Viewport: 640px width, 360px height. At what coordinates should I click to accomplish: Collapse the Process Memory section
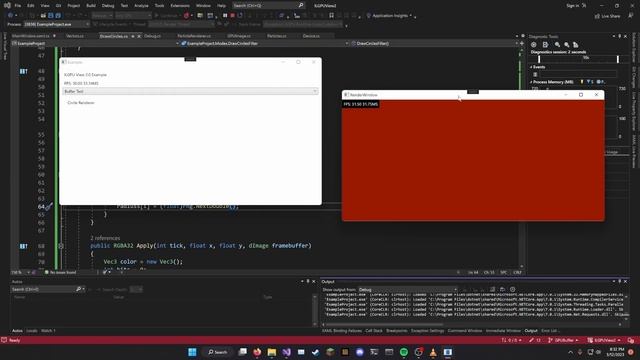[x=531, y=82]
